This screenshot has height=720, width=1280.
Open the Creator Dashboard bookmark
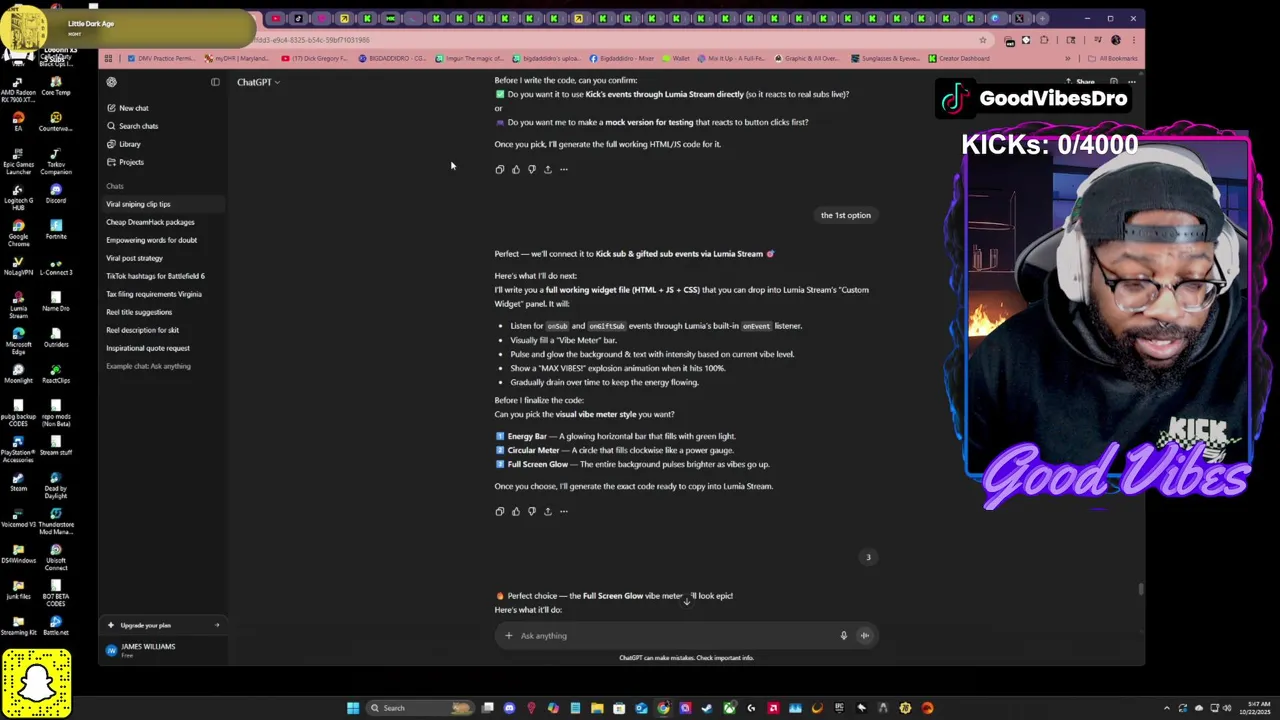point(958,58)
